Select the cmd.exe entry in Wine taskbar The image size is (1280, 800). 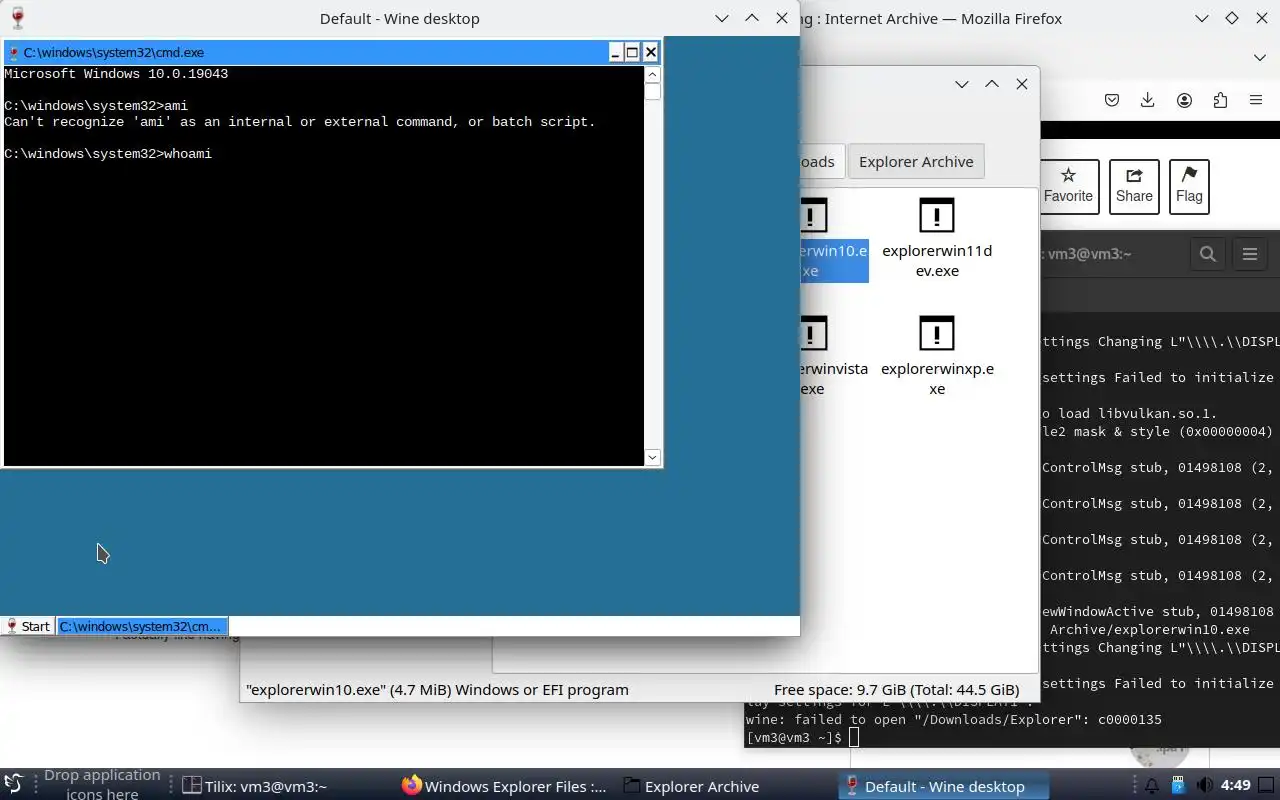tap(142, 626)
